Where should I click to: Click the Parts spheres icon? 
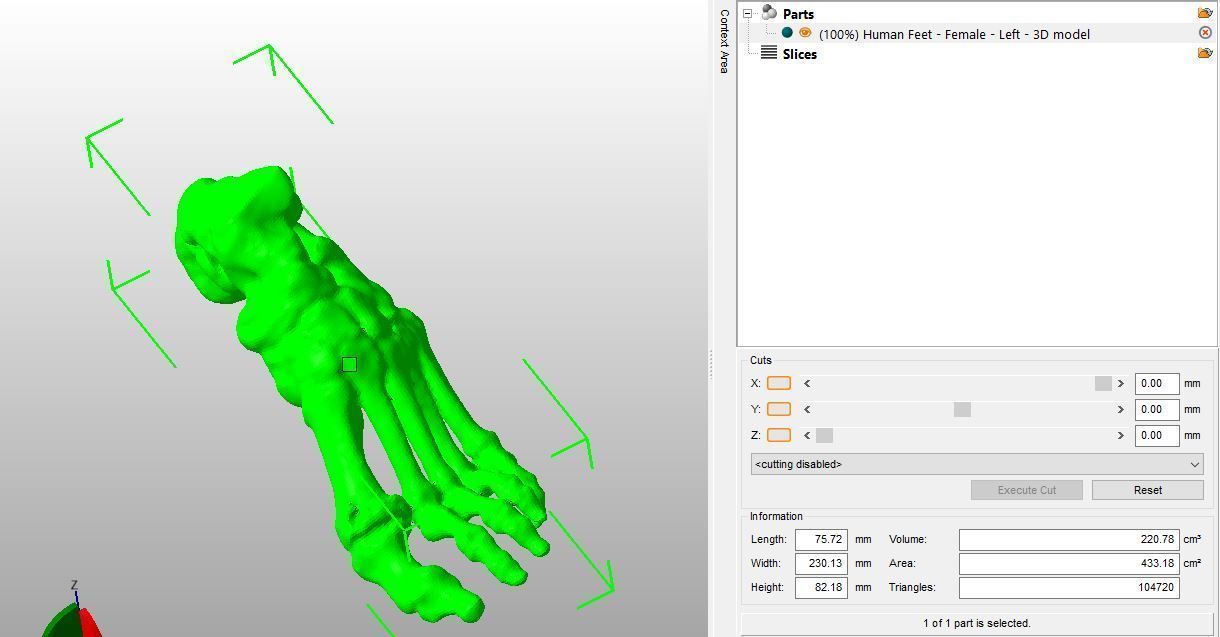point(769,13)
